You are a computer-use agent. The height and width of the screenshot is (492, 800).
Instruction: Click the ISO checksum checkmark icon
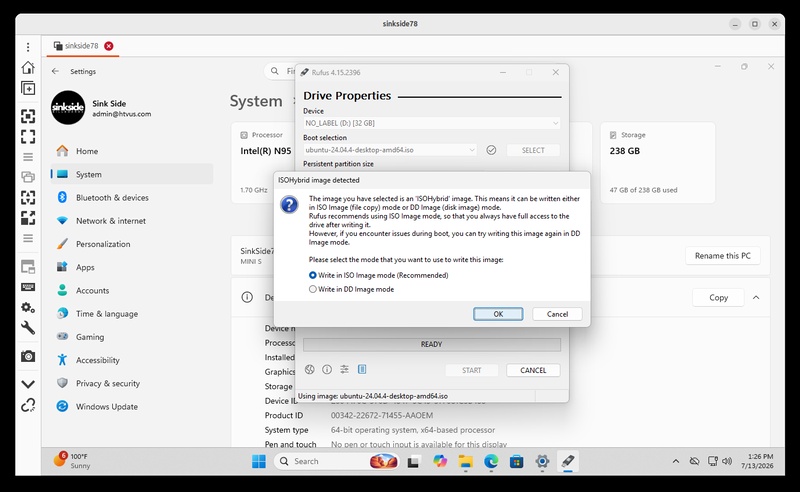tap(491, 150)
